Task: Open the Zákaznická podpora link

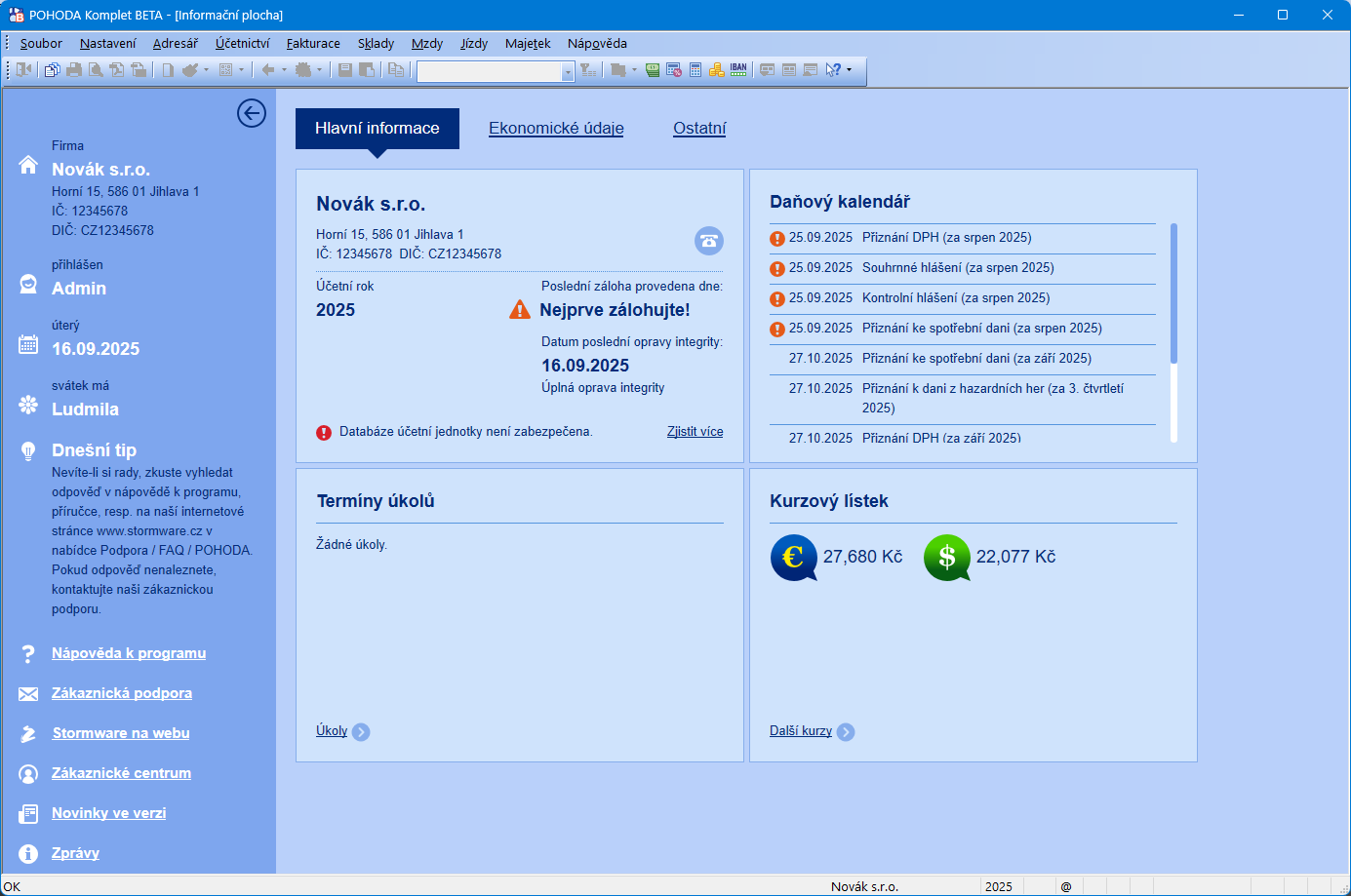Action: (x=122, y=693)
